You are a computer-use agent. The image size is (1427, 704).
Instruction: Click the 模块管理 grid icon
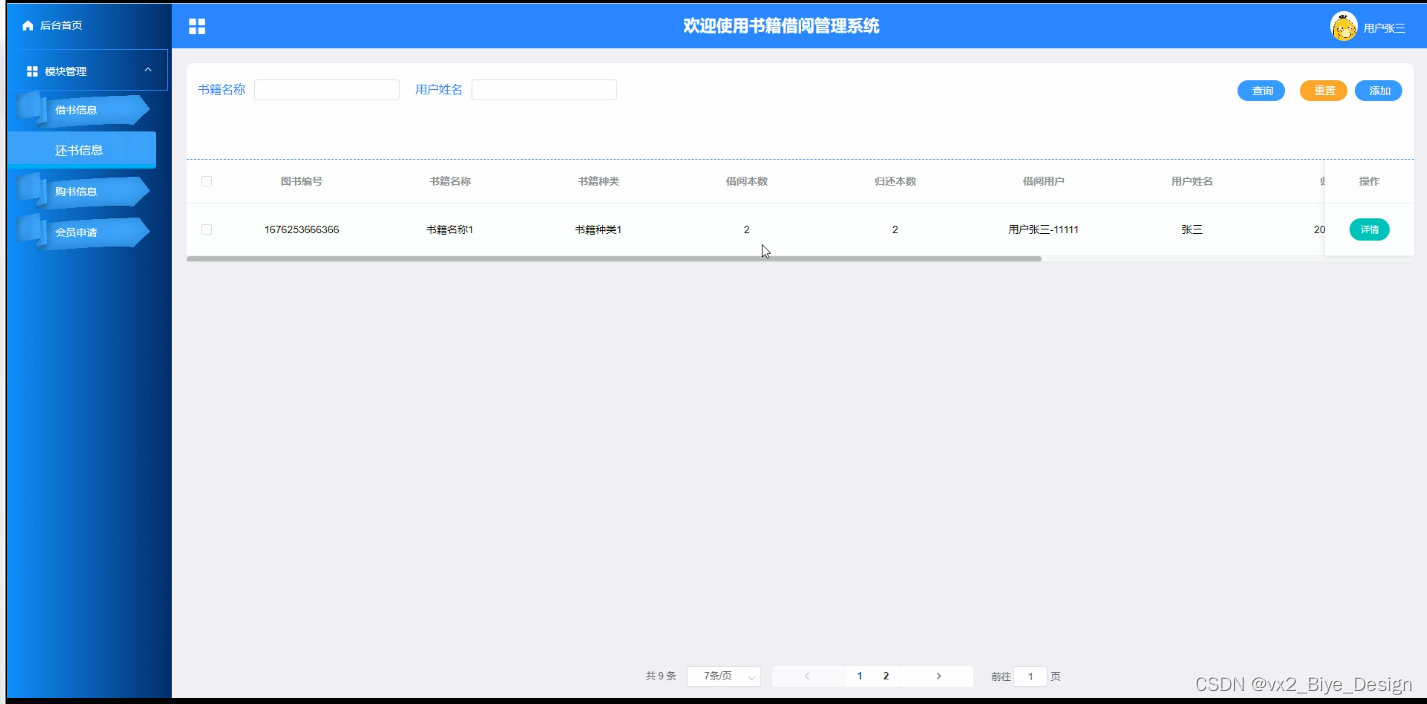click(32, 71)
